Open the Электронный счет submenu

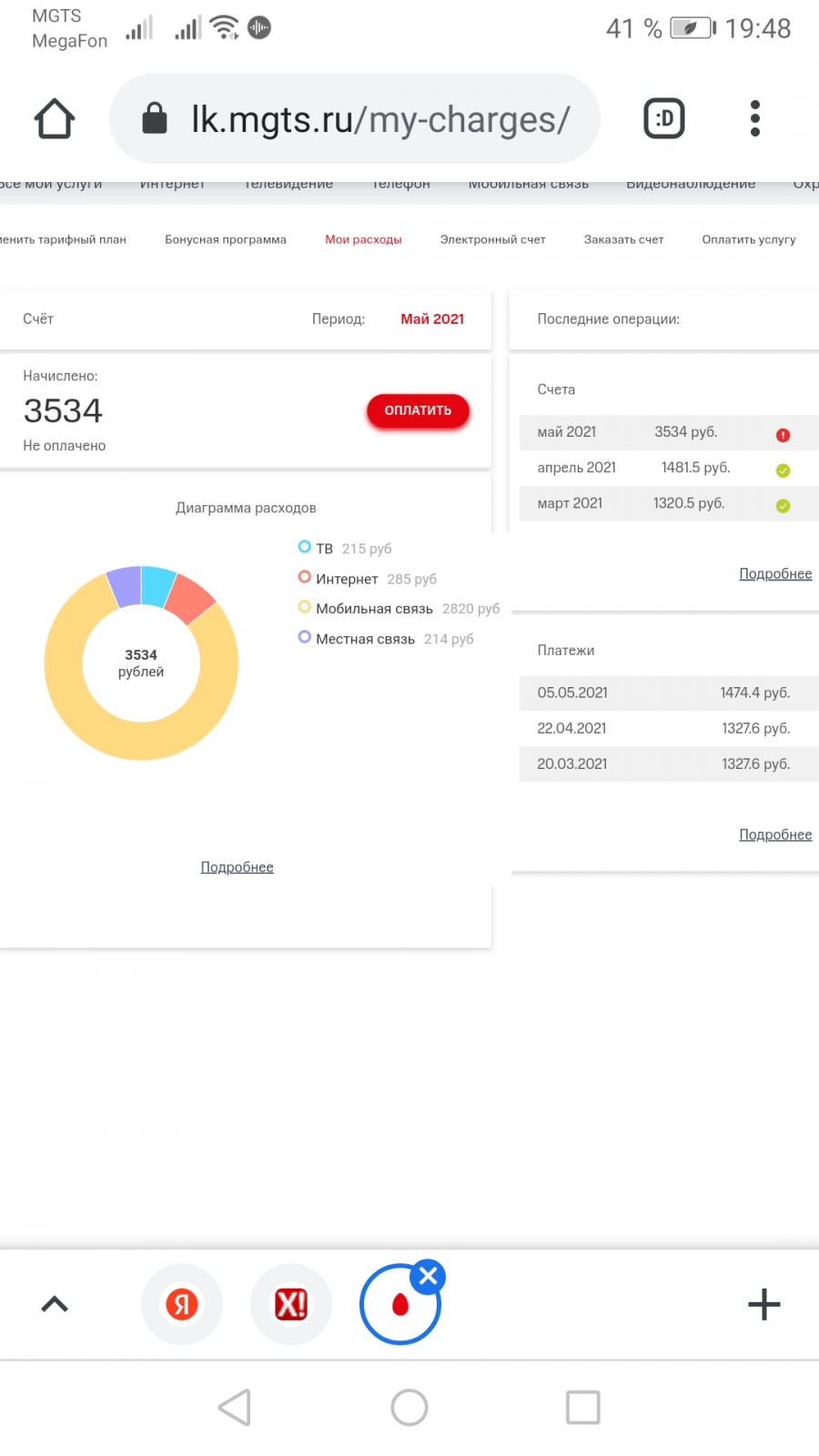(492, 239)
